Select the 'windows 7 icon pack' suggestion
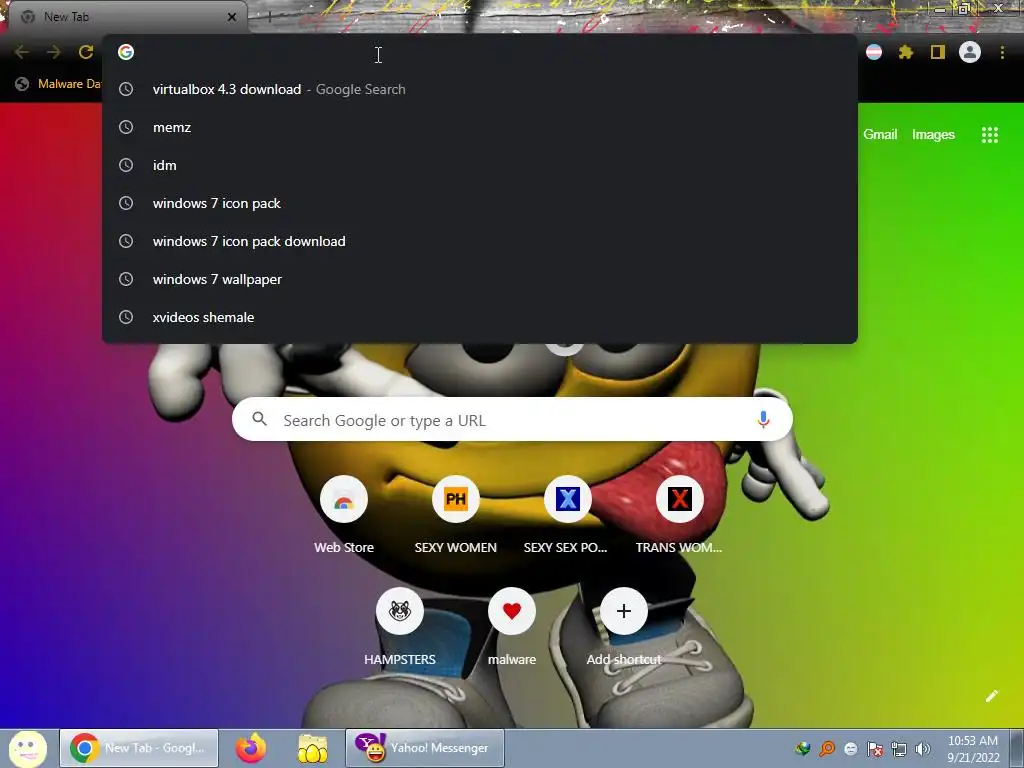The width and height of the screenshot is (1024, 768). [479, 203]
